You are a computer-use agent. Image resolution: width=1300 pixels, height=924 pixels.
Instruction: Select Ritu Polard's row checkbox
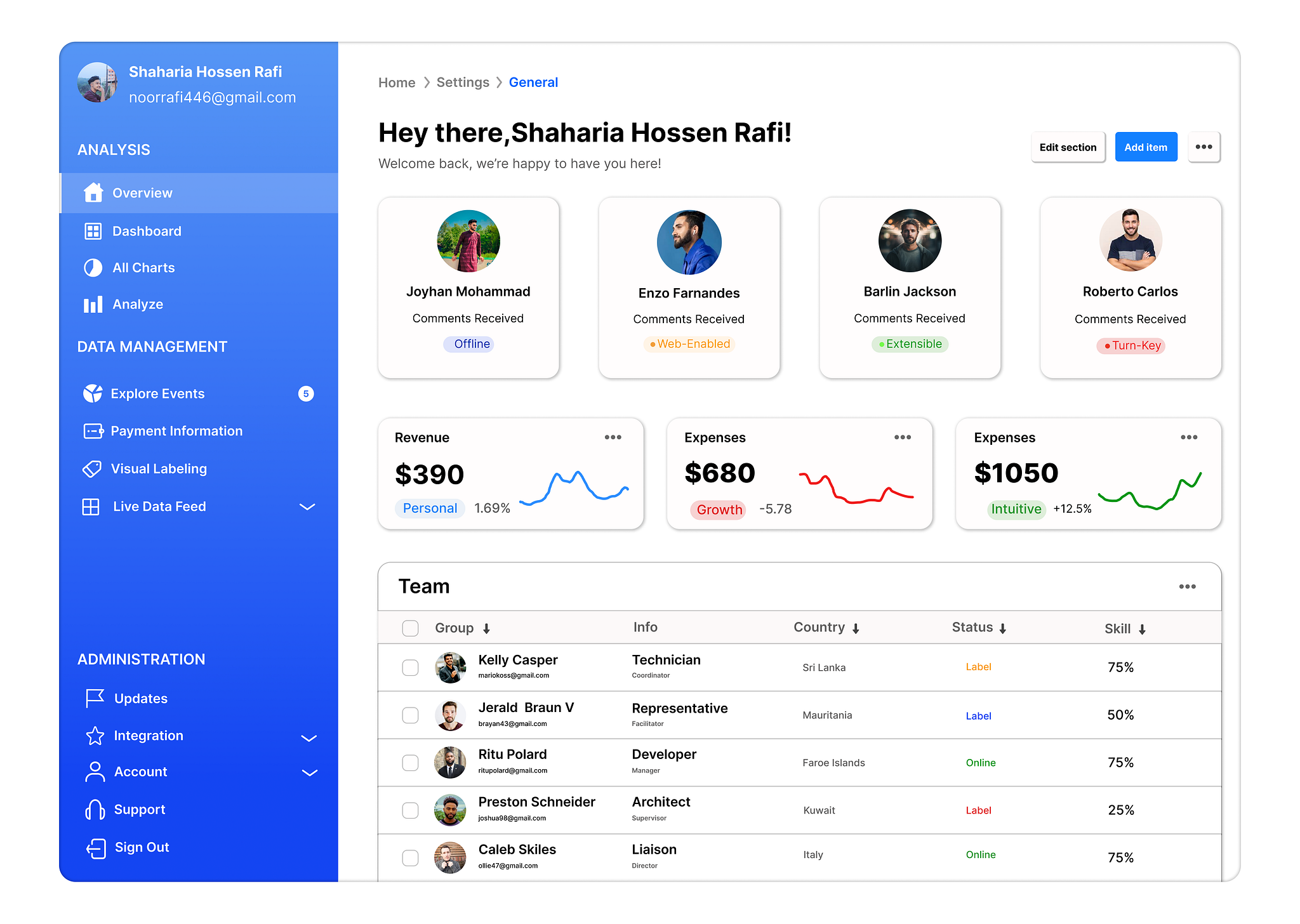point(411,763)
